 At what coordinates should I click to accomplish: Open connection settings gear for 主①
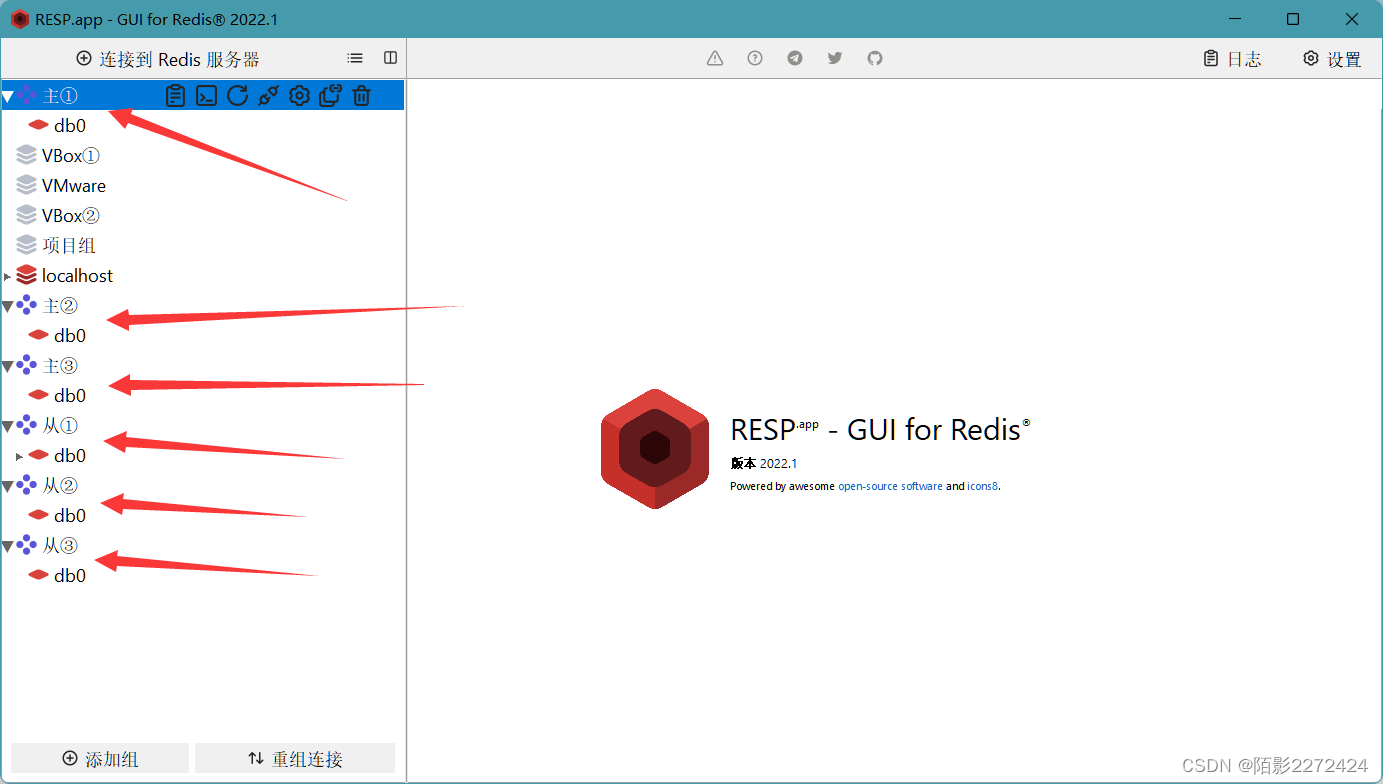click(299, 96)
